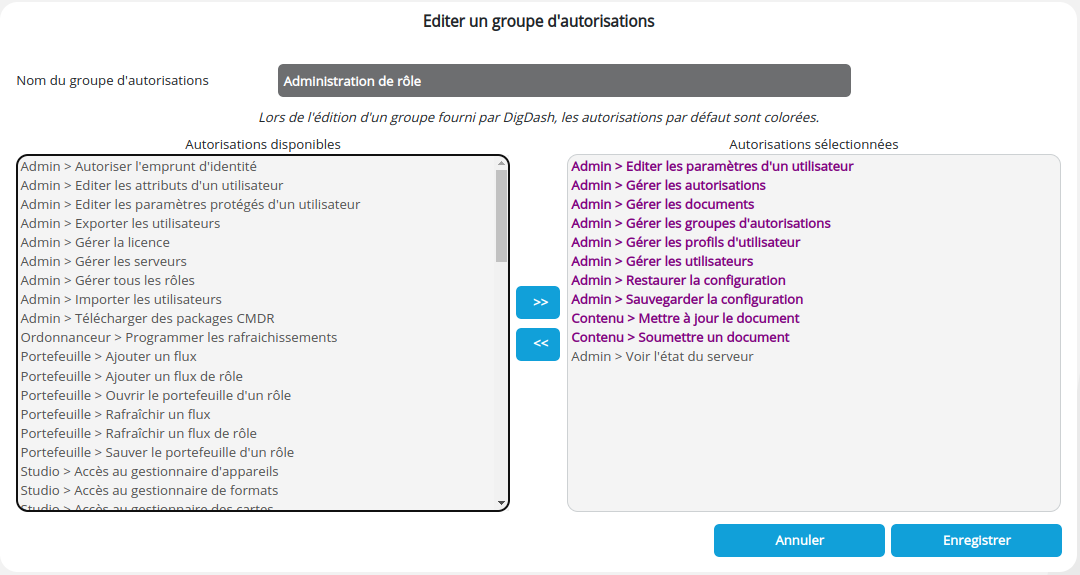Choose 'Admin > Gérer la licence'
1080x575 pixels.
(96, 242)
